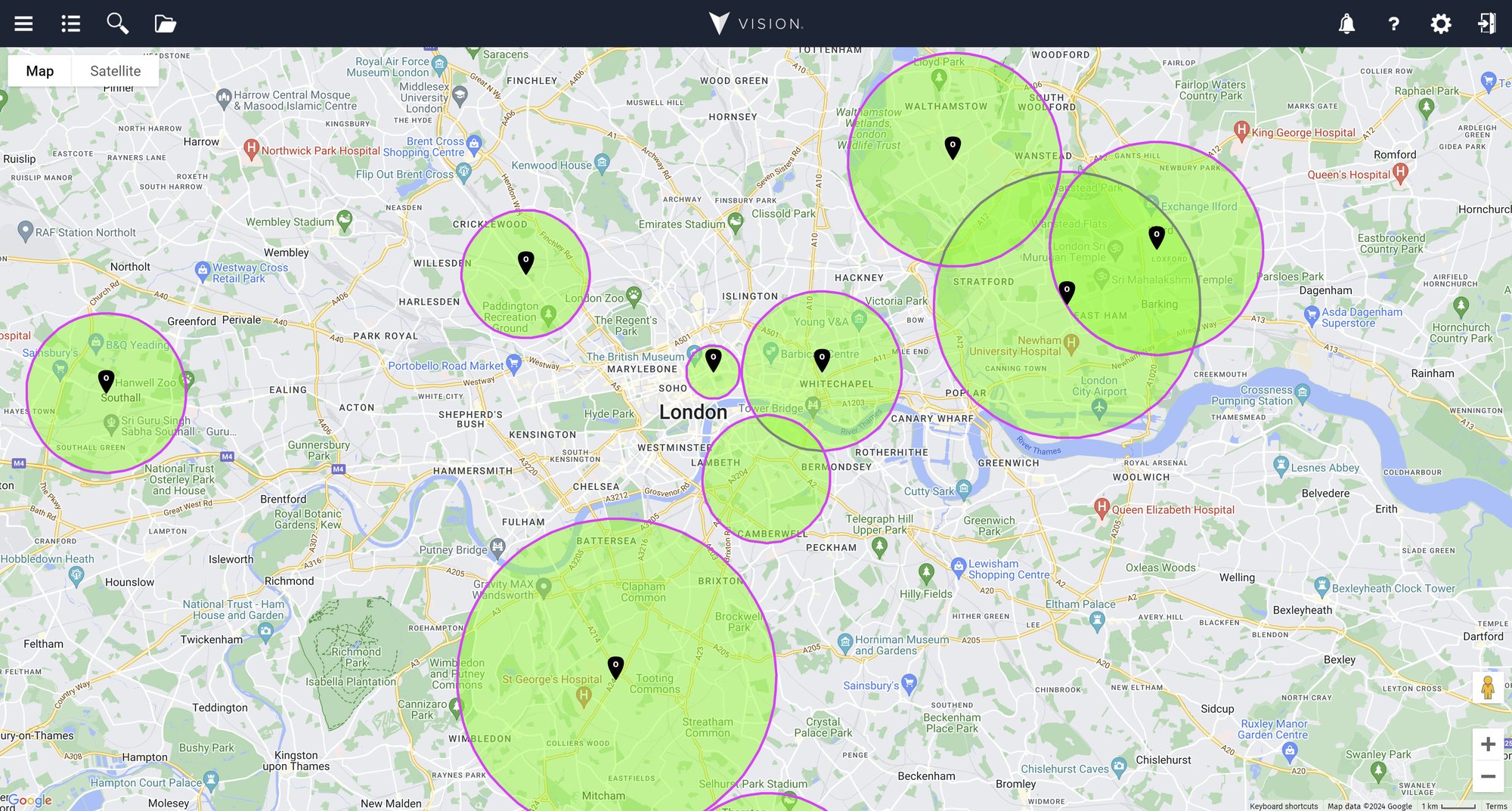Image resolution: width=1512 pixels, height=811 pixels.
Task: Click RAF Station Northolt pin
Action: click(x=26, y=231)
